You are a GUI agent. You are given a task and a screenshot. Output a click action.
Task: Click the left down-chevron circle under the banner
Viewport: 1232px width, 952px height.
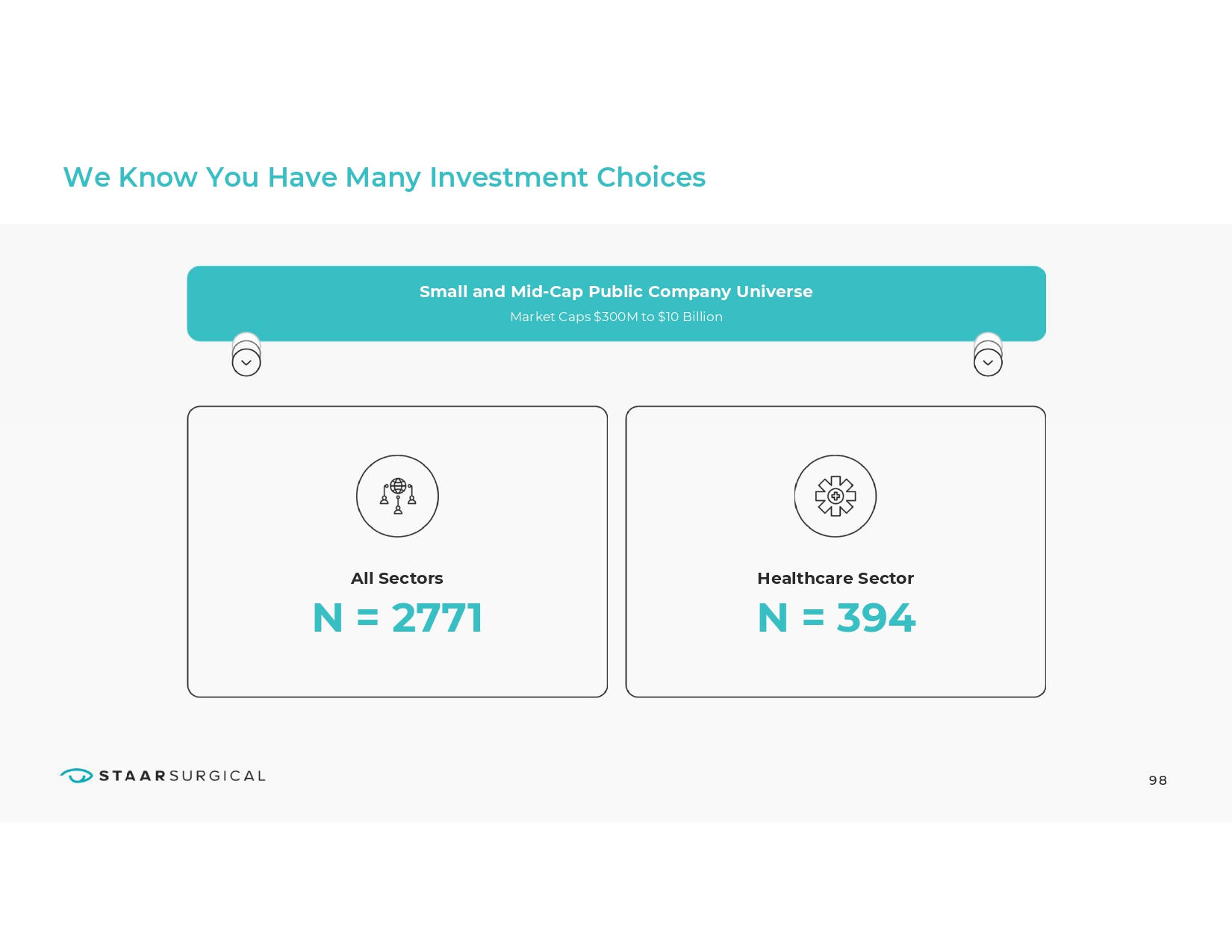(246, 363)
